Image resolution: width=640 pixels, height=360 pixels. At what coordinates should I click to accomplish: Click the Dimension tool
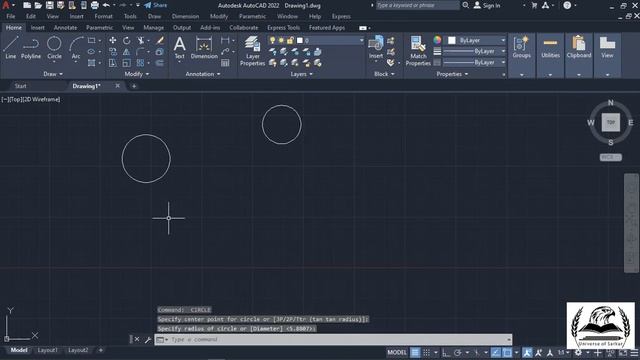pos(204,47)
